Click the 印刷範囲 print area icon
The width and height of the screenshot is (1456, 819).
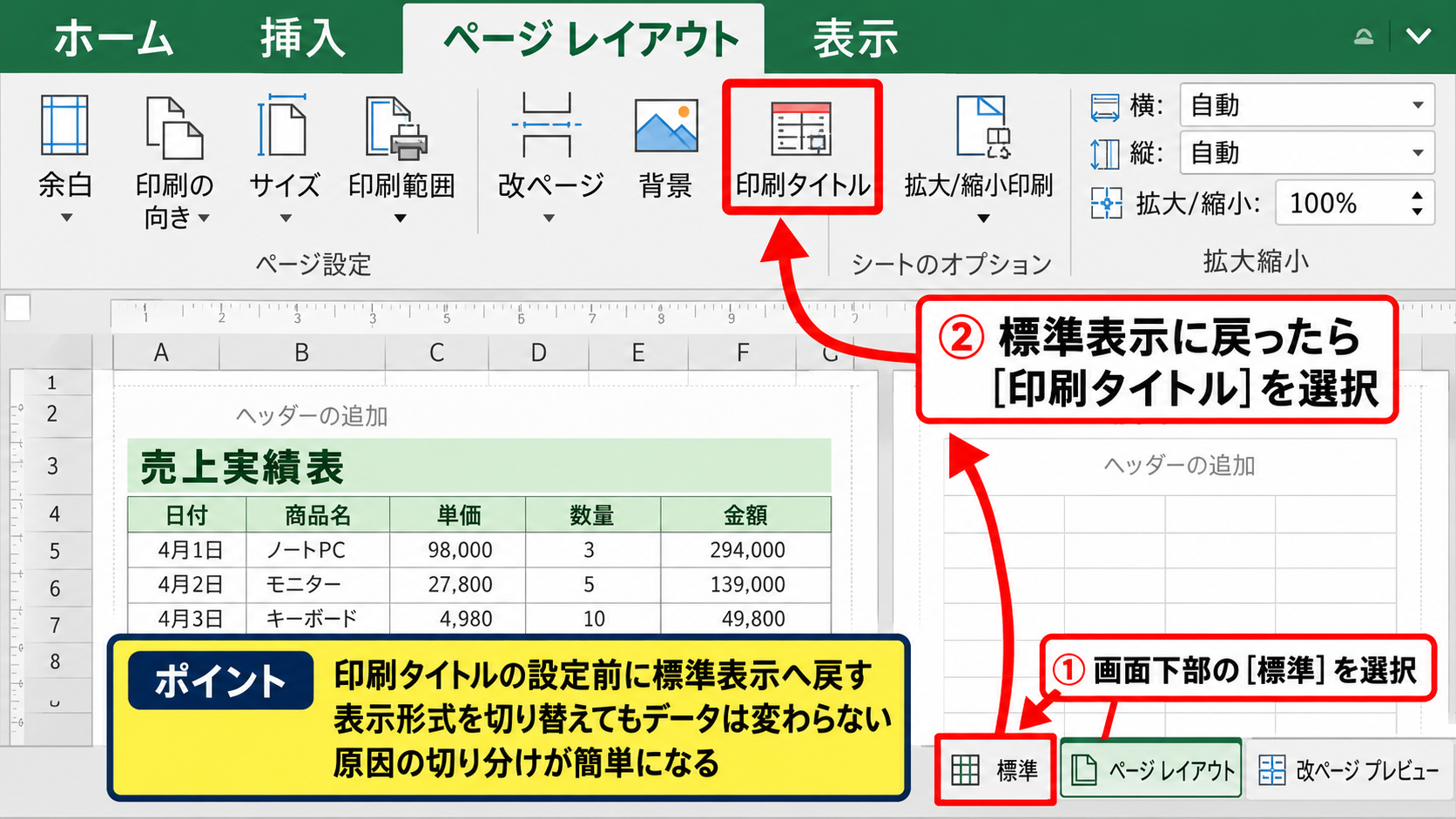(x=397, y=128)
